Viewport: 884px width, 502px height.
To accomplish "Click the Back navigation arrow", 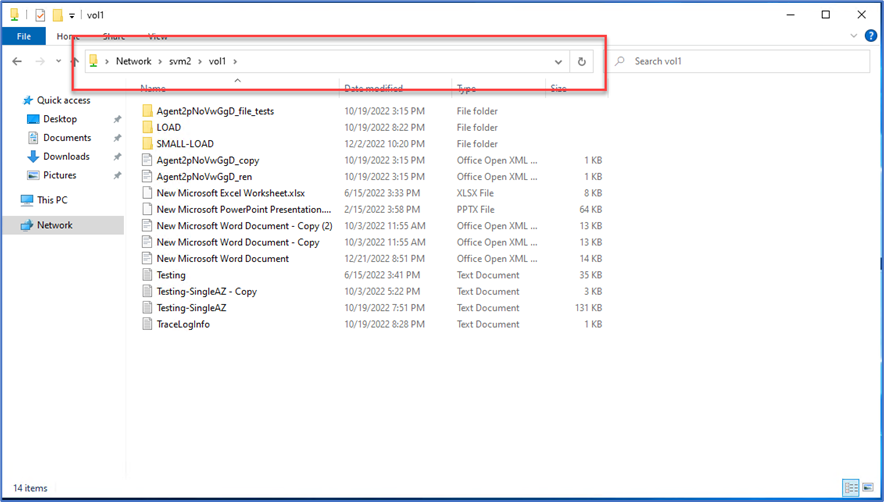I will click(17, 61).
